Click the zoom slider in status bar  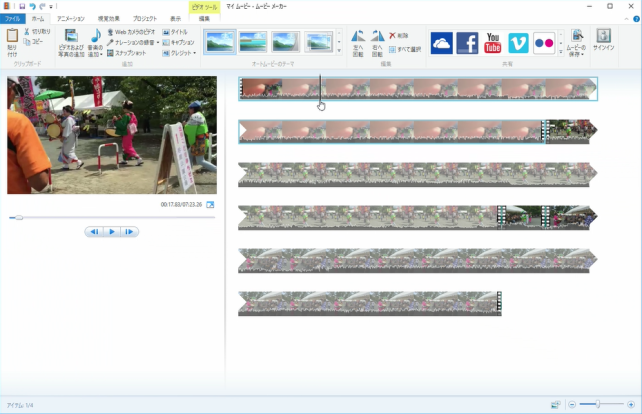pos(597,405)
